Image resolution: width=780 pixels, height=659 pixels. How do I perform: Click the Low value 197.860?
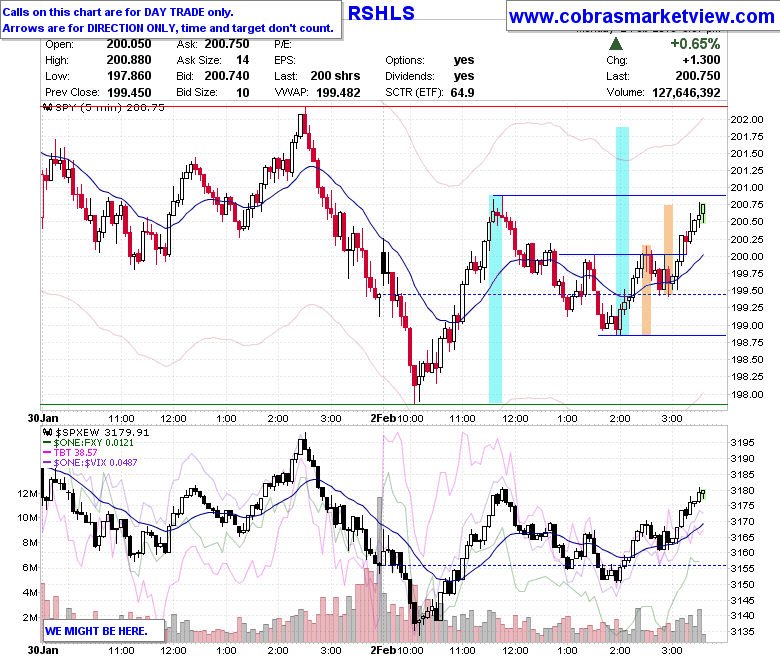coord(129,76)
